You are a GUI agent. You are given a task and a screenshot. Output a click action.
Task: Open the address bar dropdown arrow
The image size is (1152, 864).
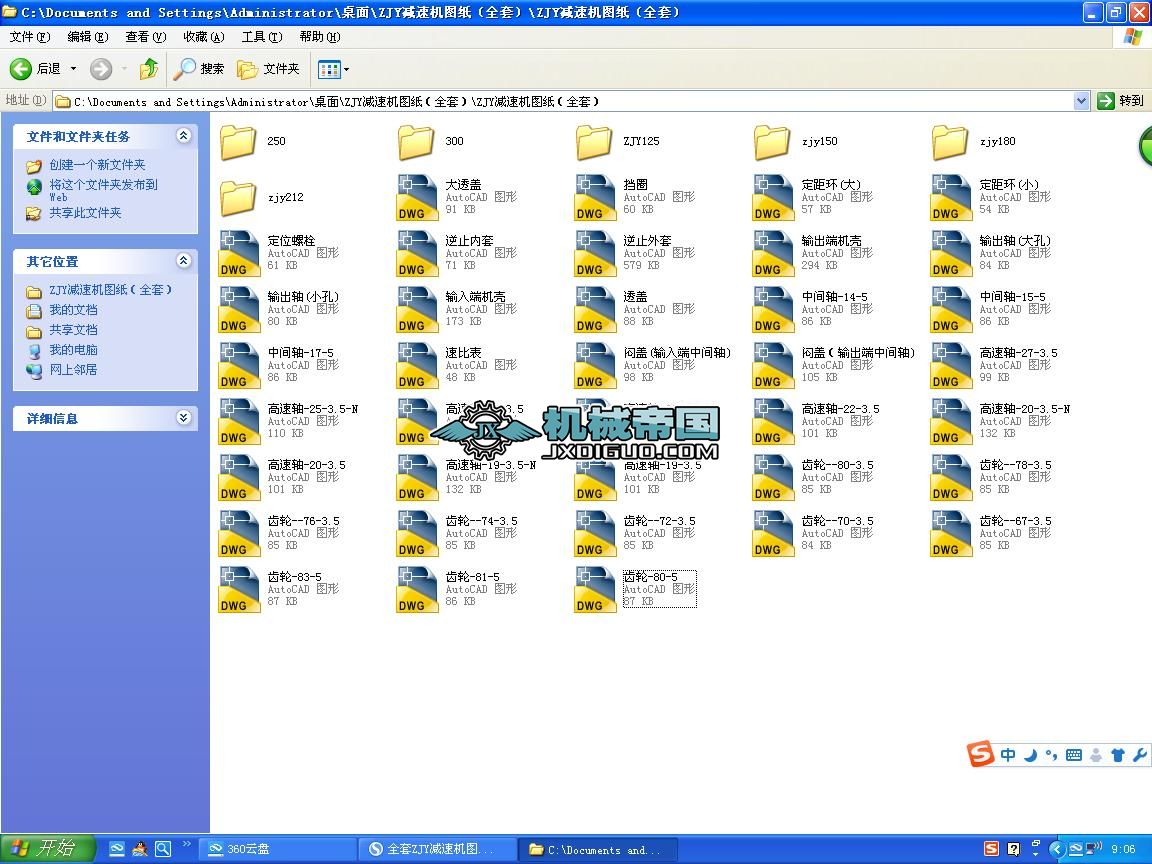[1082, 100]
